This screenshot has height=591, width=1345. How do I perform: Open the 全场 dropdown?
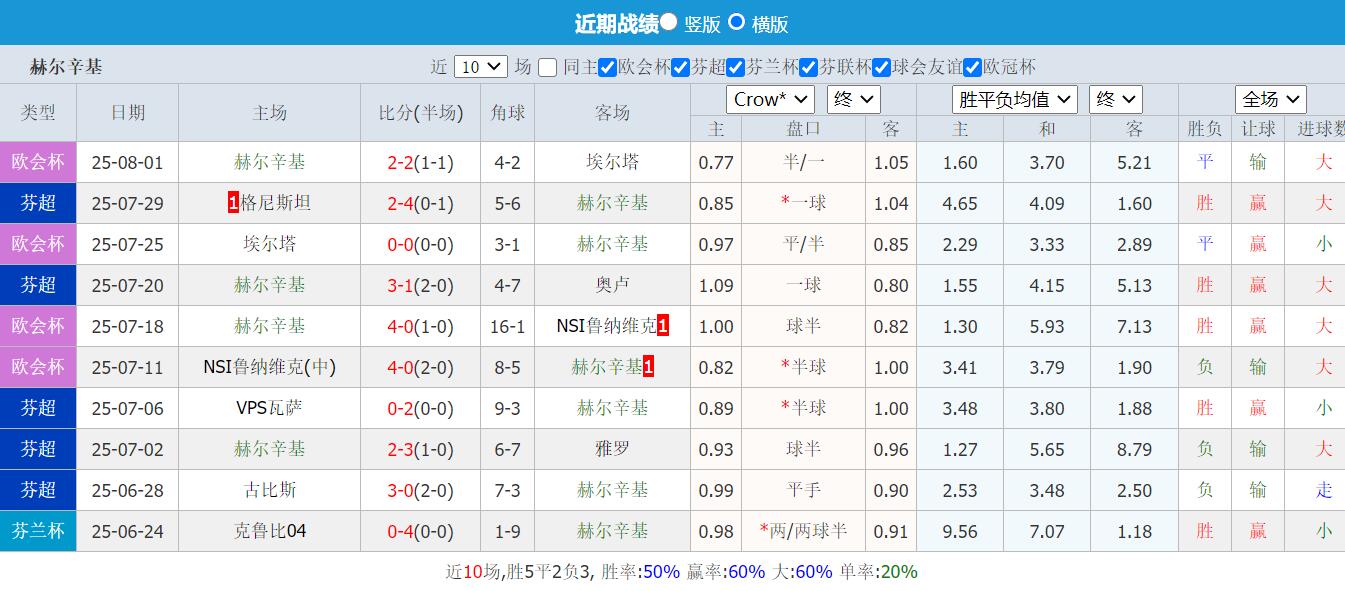(1270, 99)
